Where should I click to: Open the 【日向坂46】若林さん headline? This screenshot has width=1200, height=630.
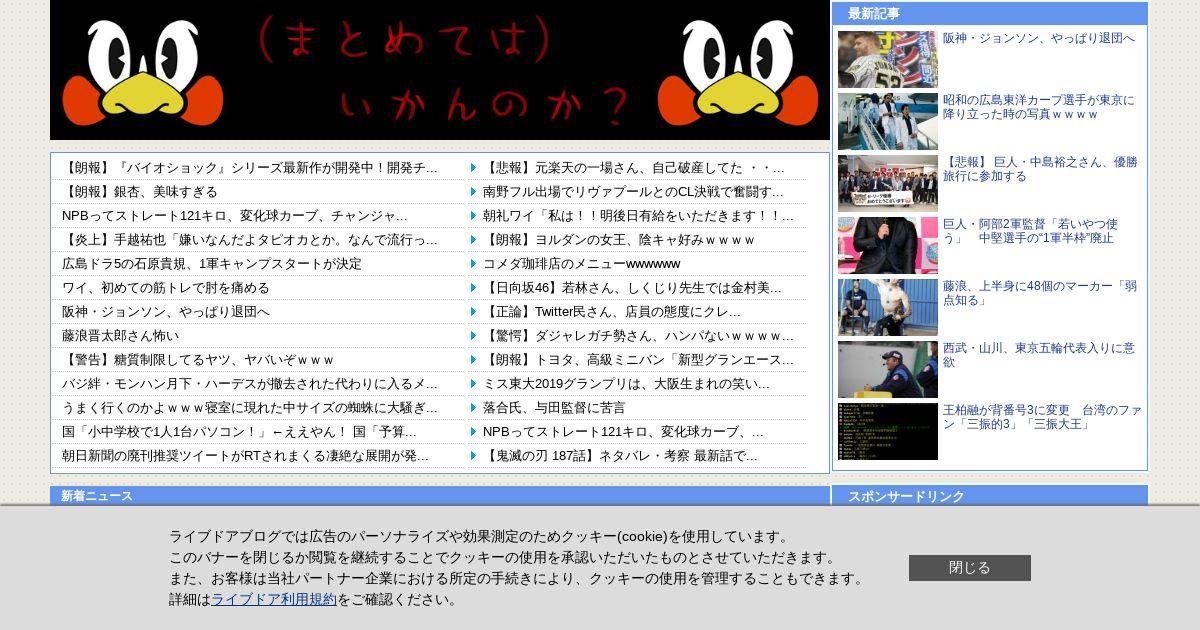(633, 288)
